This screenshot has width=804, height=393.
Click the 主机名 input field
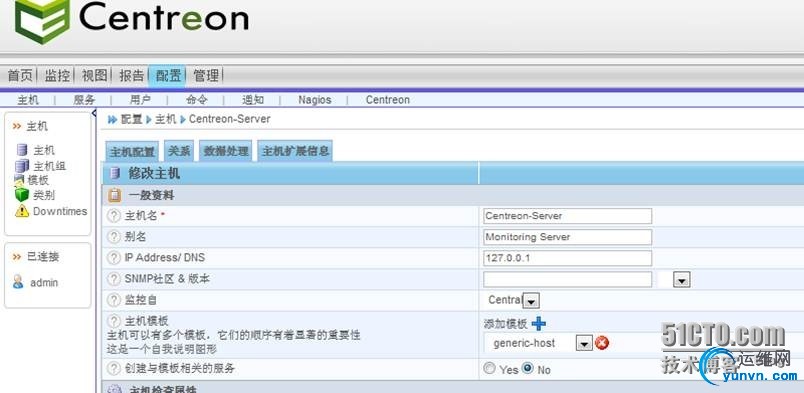click(x=567, y=216)
